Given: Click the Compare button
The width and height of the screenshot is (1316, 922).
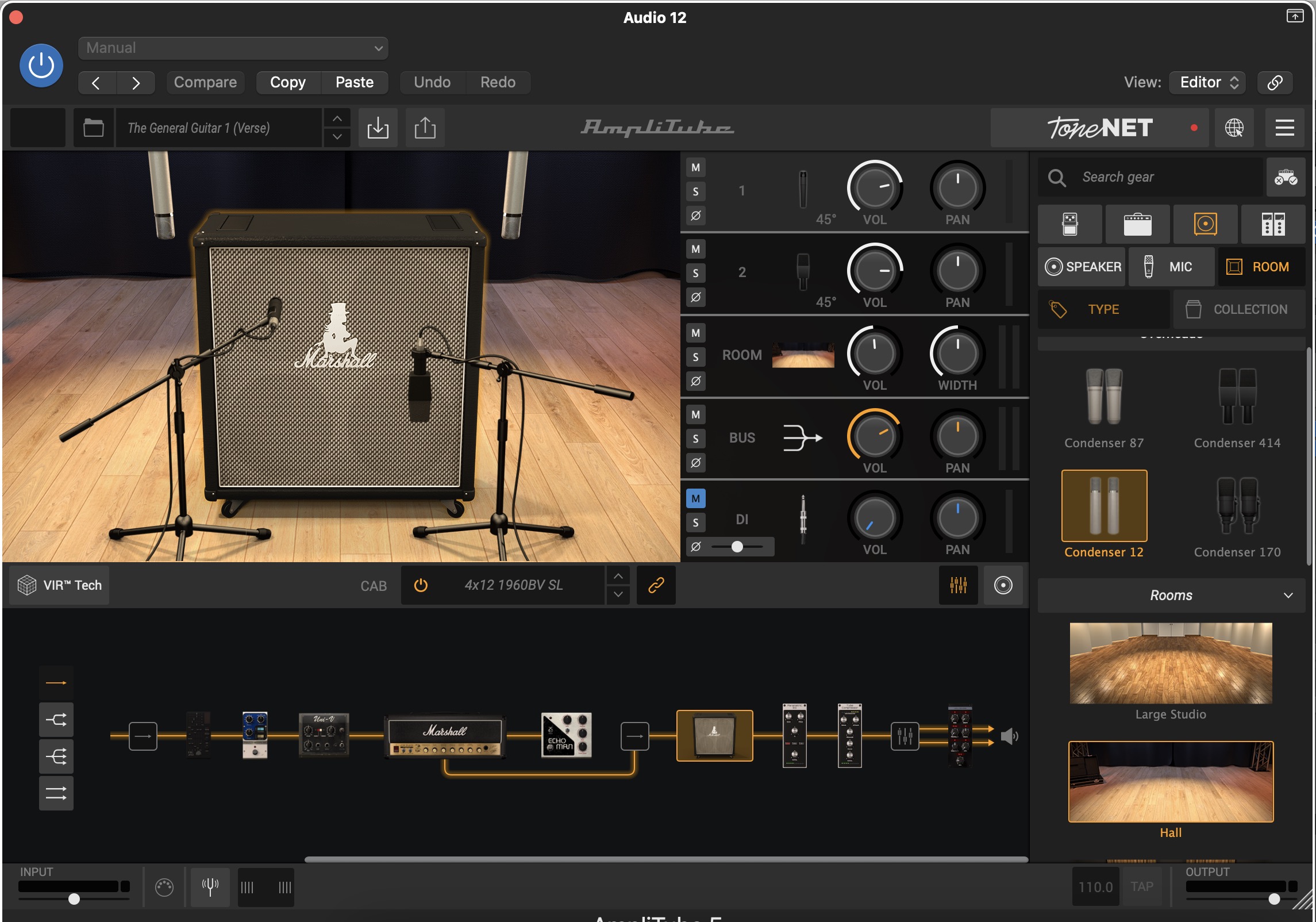Looking at the screenshot, I should [205, 82].
